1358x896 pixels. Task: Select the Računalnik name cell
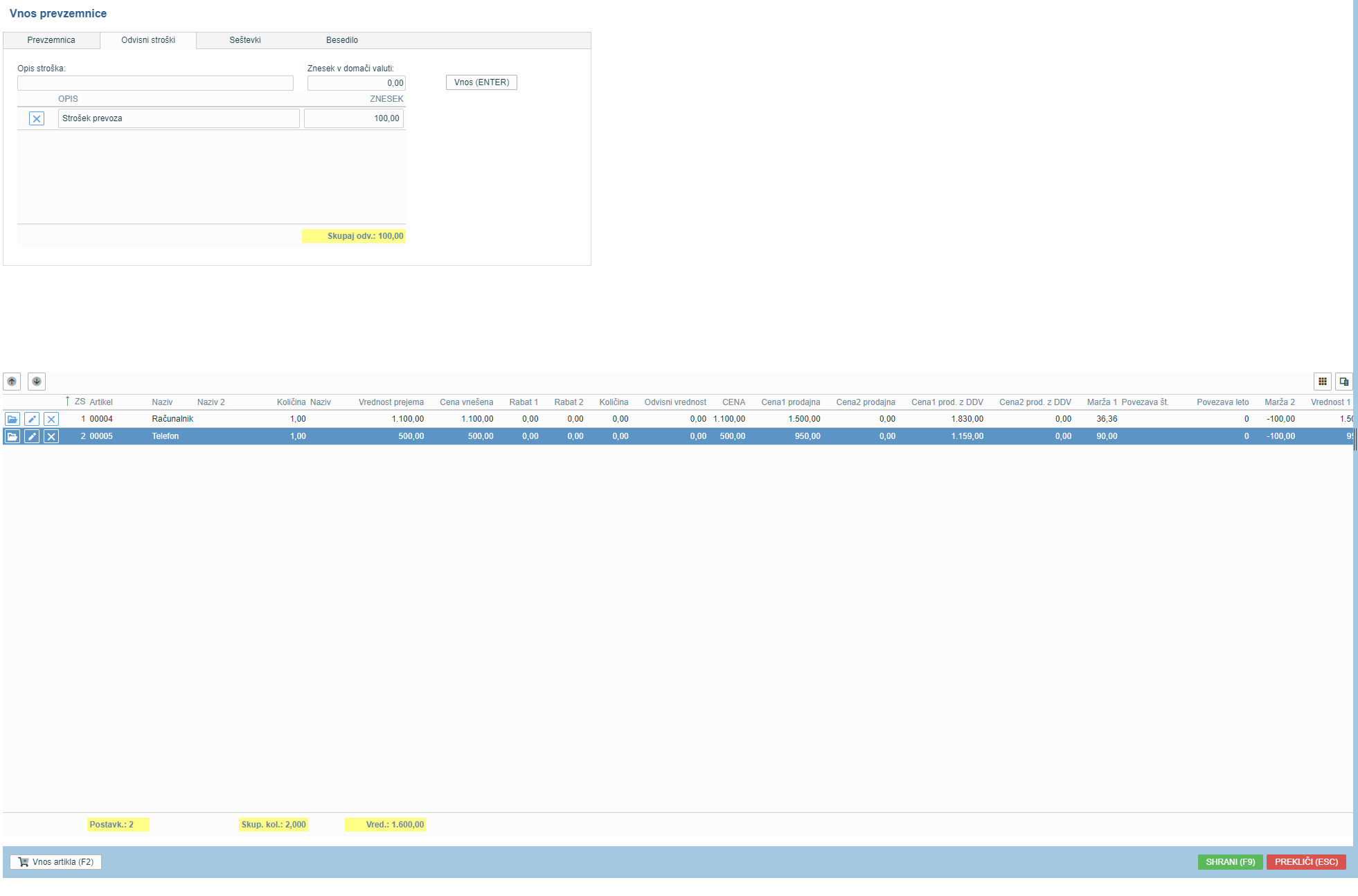[x=172, y=419]
